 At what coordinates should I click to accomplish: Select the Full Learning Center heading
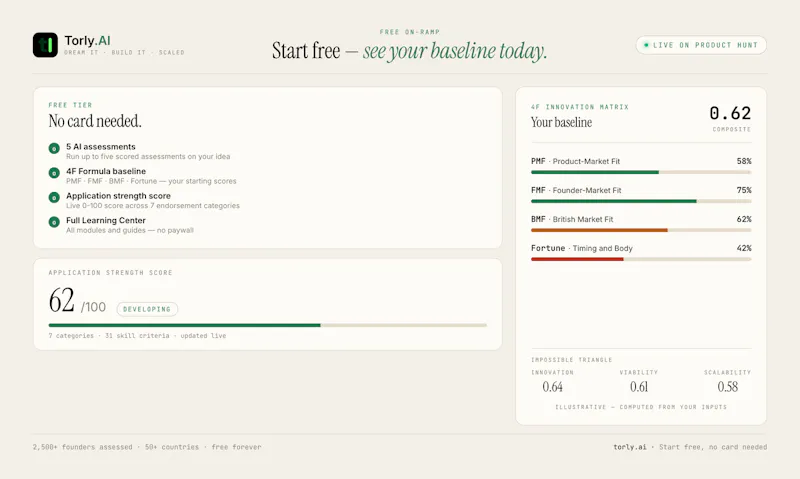pyautogui.click(x=106, y=220)
